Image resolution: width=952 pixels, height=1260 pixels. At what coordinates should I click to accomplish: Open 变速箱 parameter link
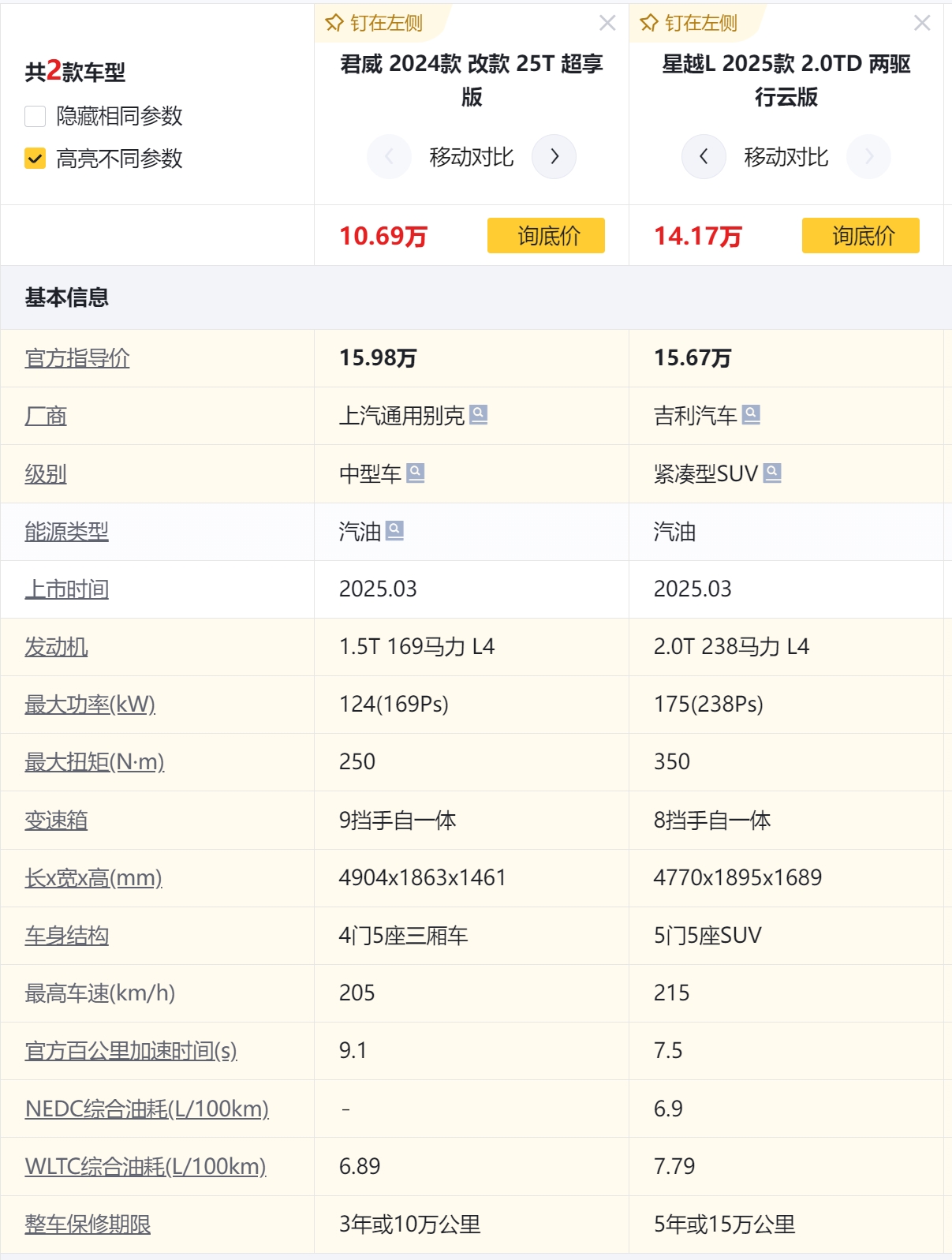coord(56,821)
